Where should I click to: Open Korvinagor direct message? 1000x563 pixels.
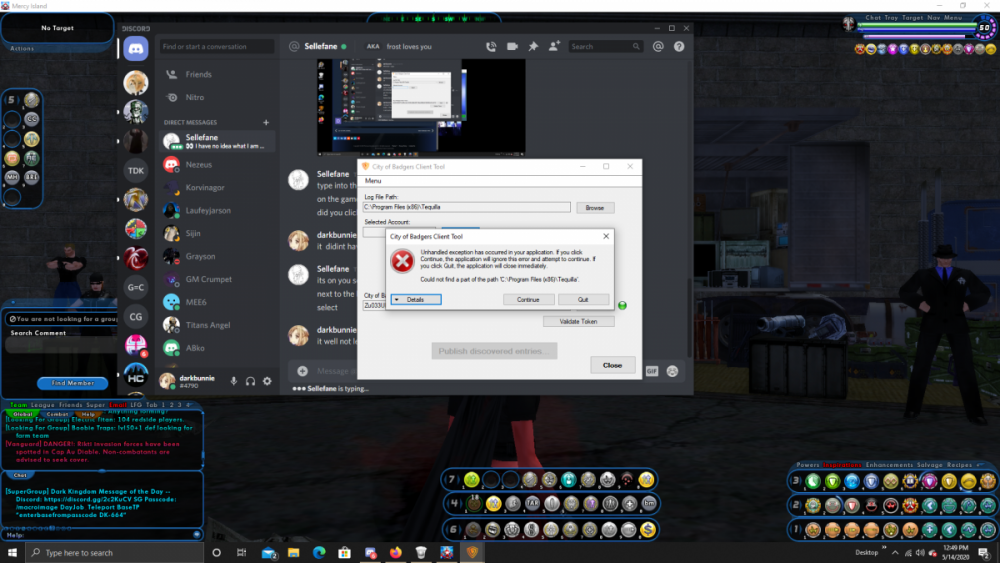point(217,187)
